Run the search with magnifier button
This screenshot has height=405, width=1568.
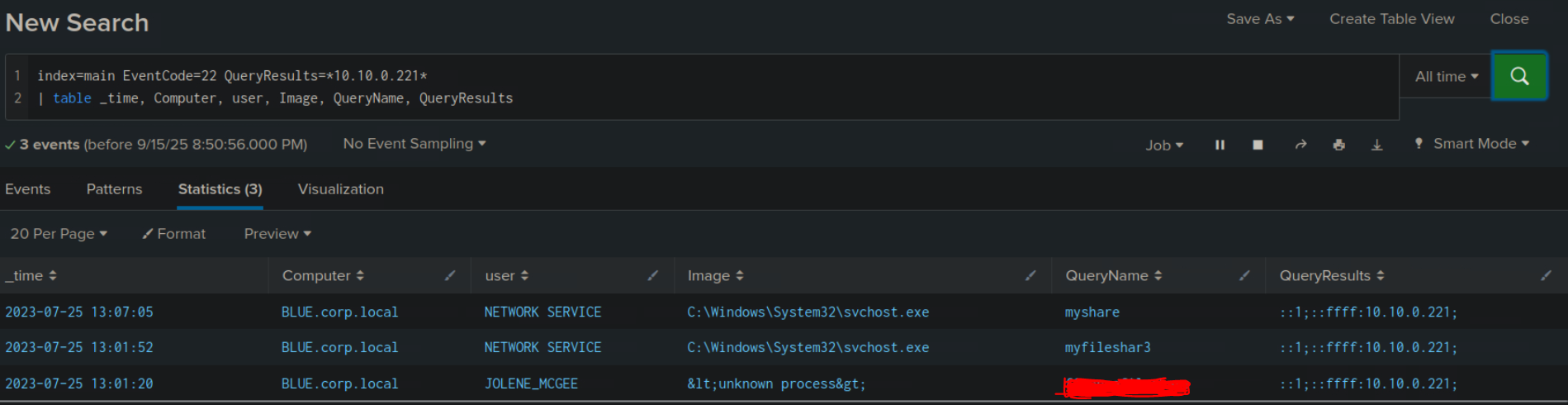coord(1518,76)
